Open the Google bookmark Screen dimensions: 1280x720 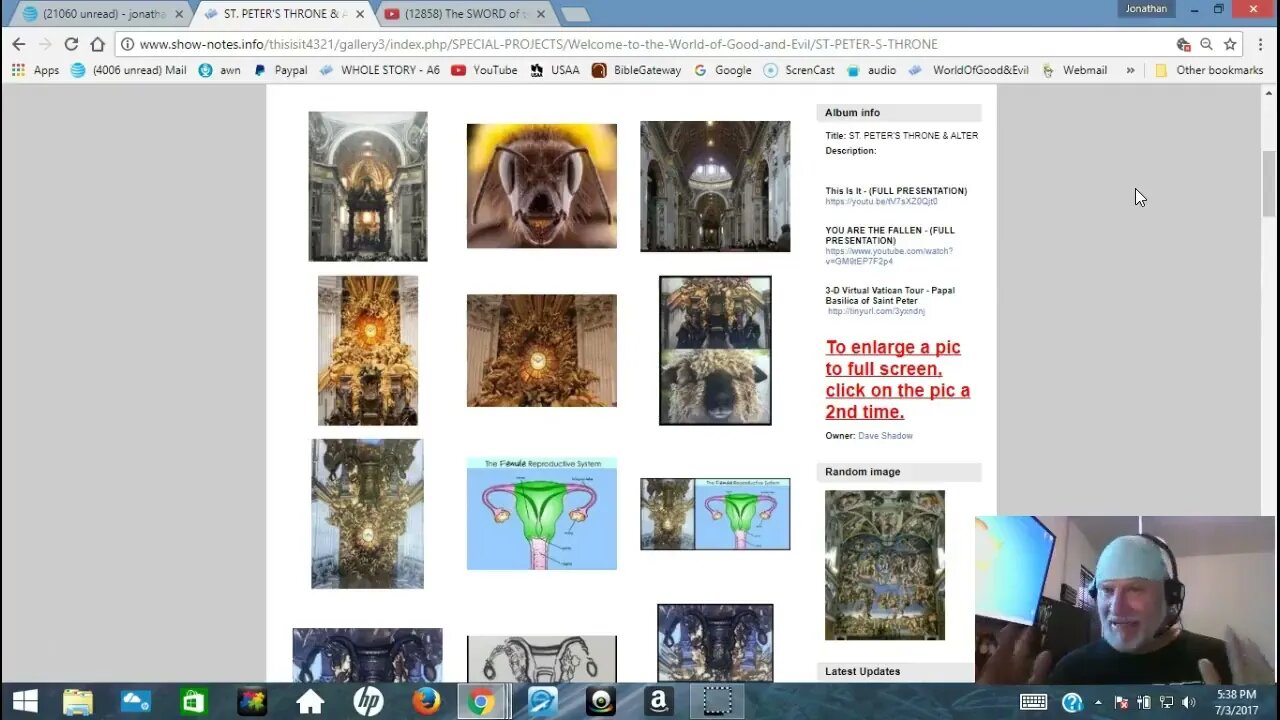pos(722,70)
